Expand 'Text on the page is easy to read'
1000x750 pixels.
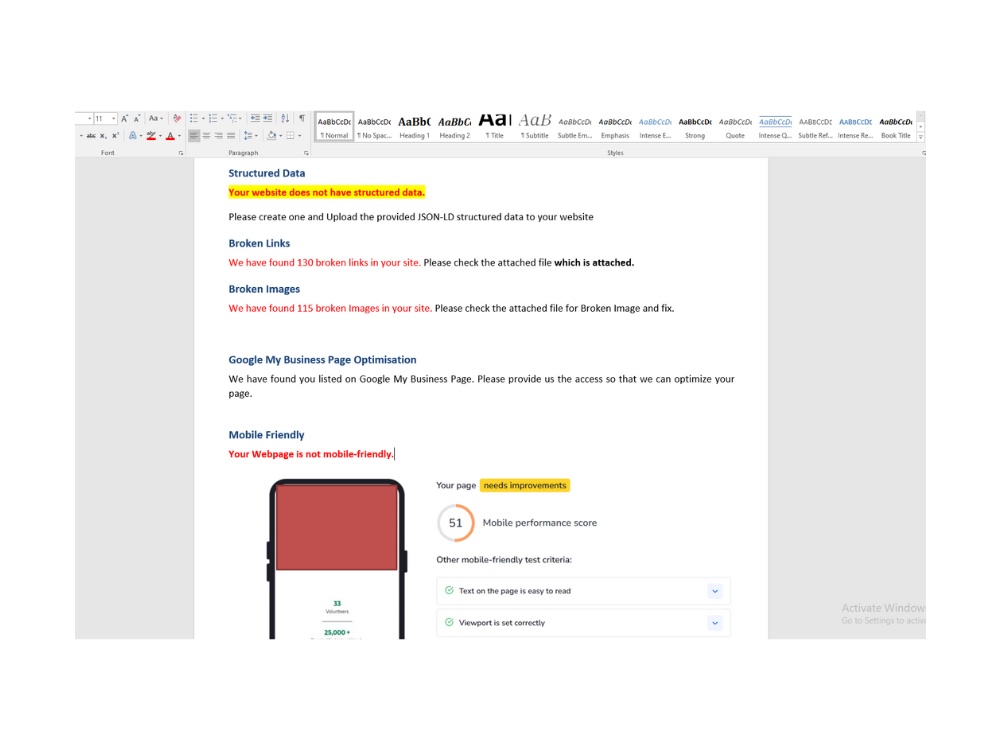[x=715, y=591]
